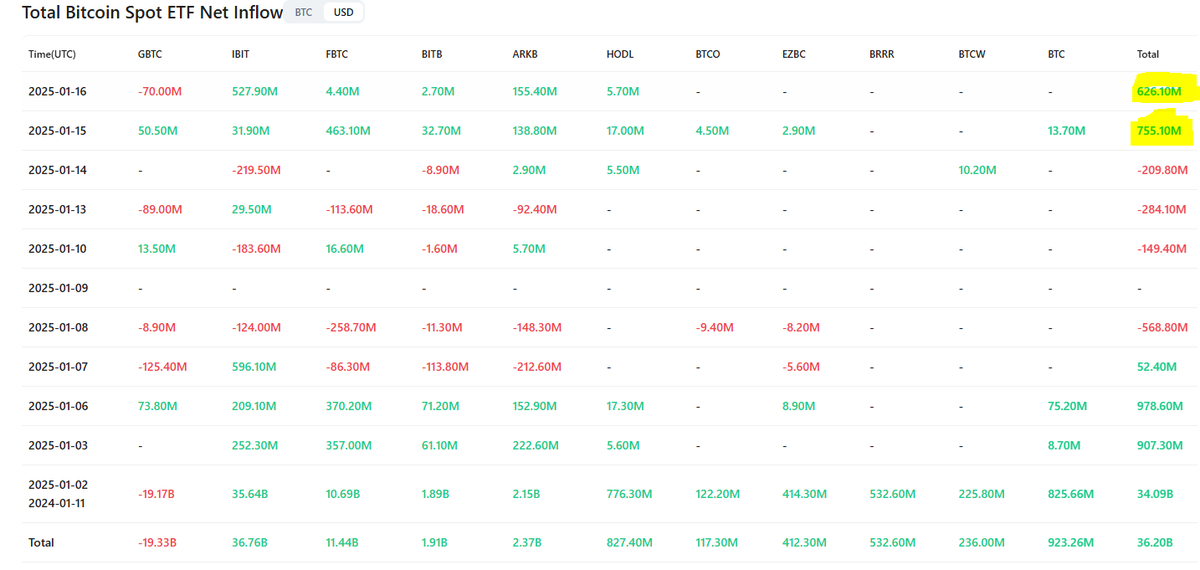Screen dimensions: 1200x570
Task: Click the 252.30M IBIT value
Action: [x=254, y=445]
